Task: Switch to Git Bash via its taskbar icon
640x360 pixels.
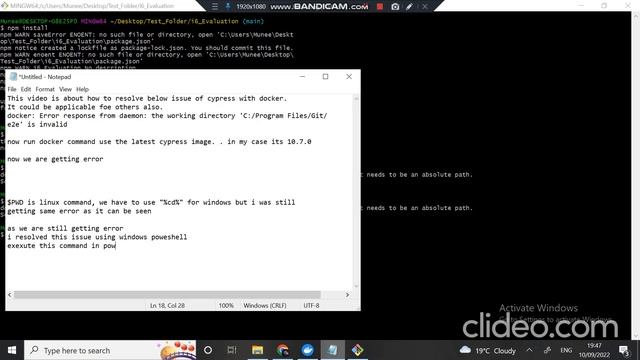Action: tap(357, 350)
